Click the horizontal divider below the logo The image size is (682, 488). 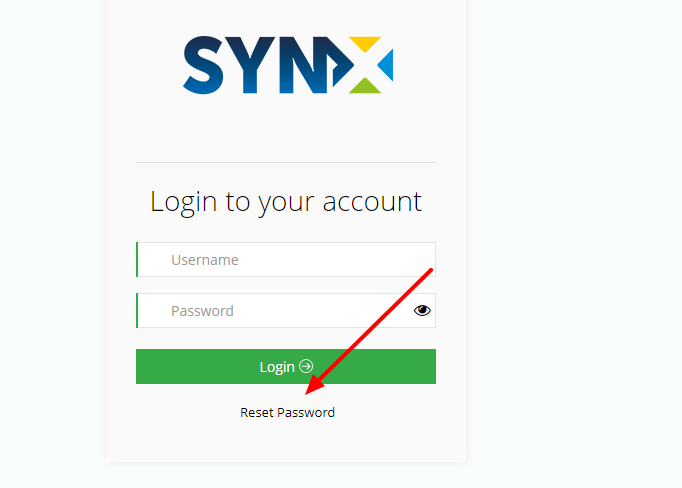[x=286, y=162]
